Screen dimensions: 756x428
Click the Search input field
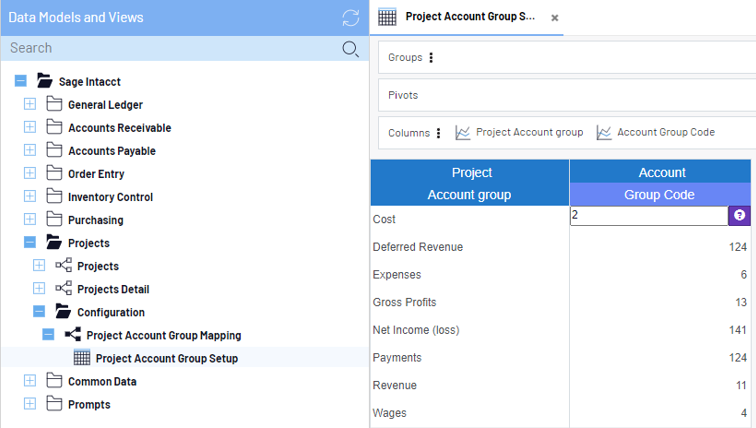(x=170, y=48)
